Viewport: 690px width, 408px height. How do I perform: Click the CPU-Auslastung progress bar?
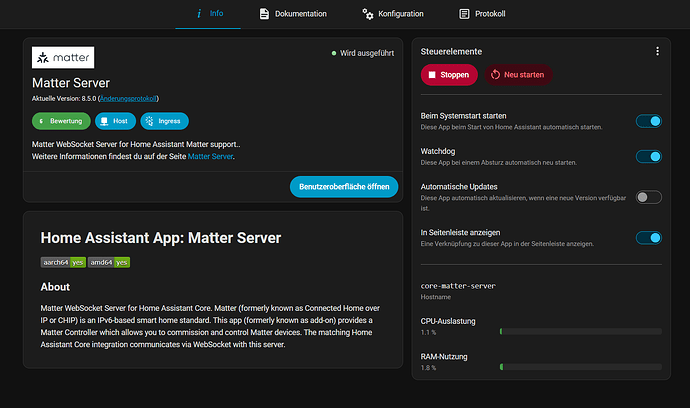point(581,331)
